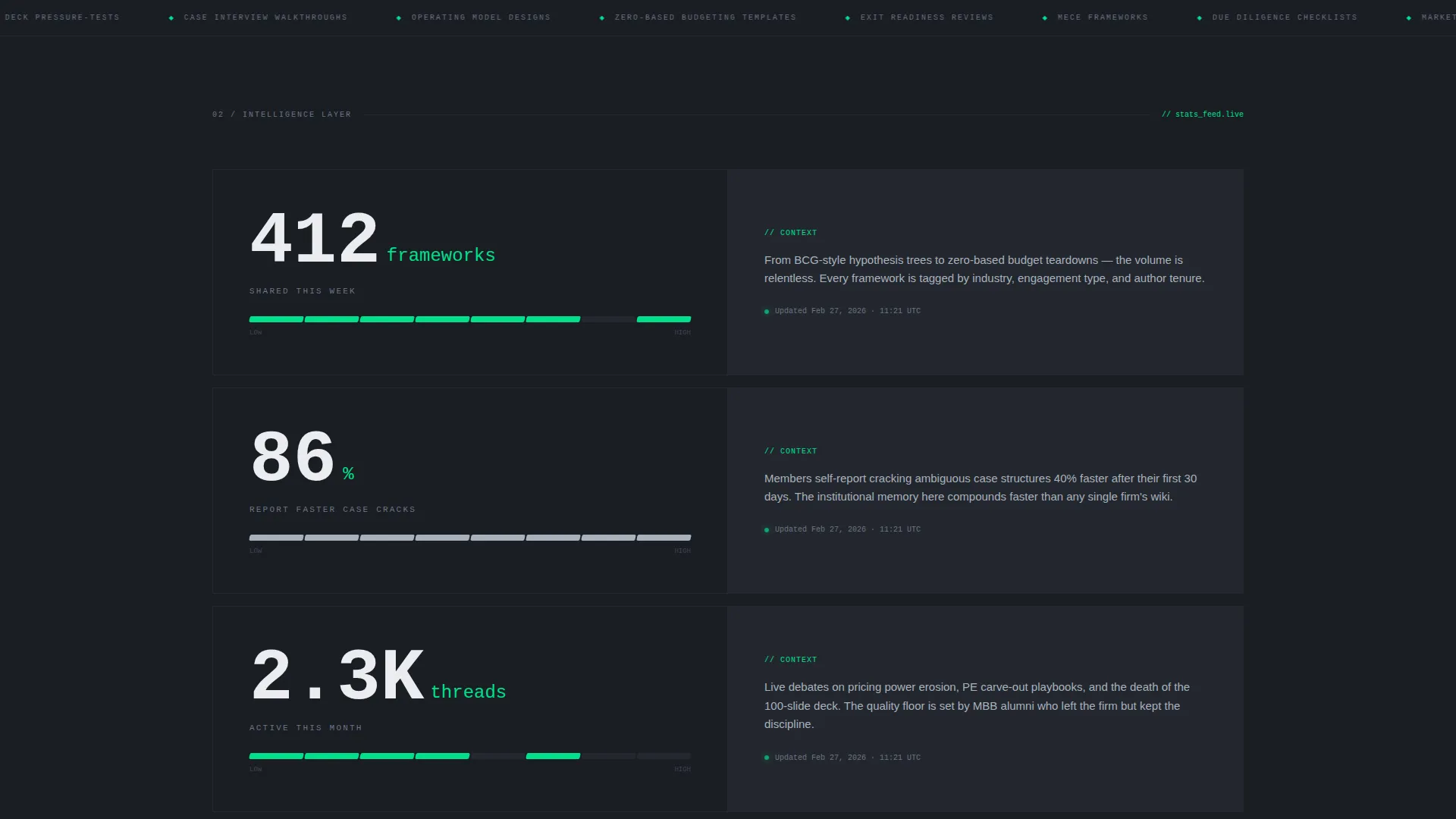Screen dimensions: 1456x819
Task: Click the 2.3K threads figure
Action: [x=337, y=676]
